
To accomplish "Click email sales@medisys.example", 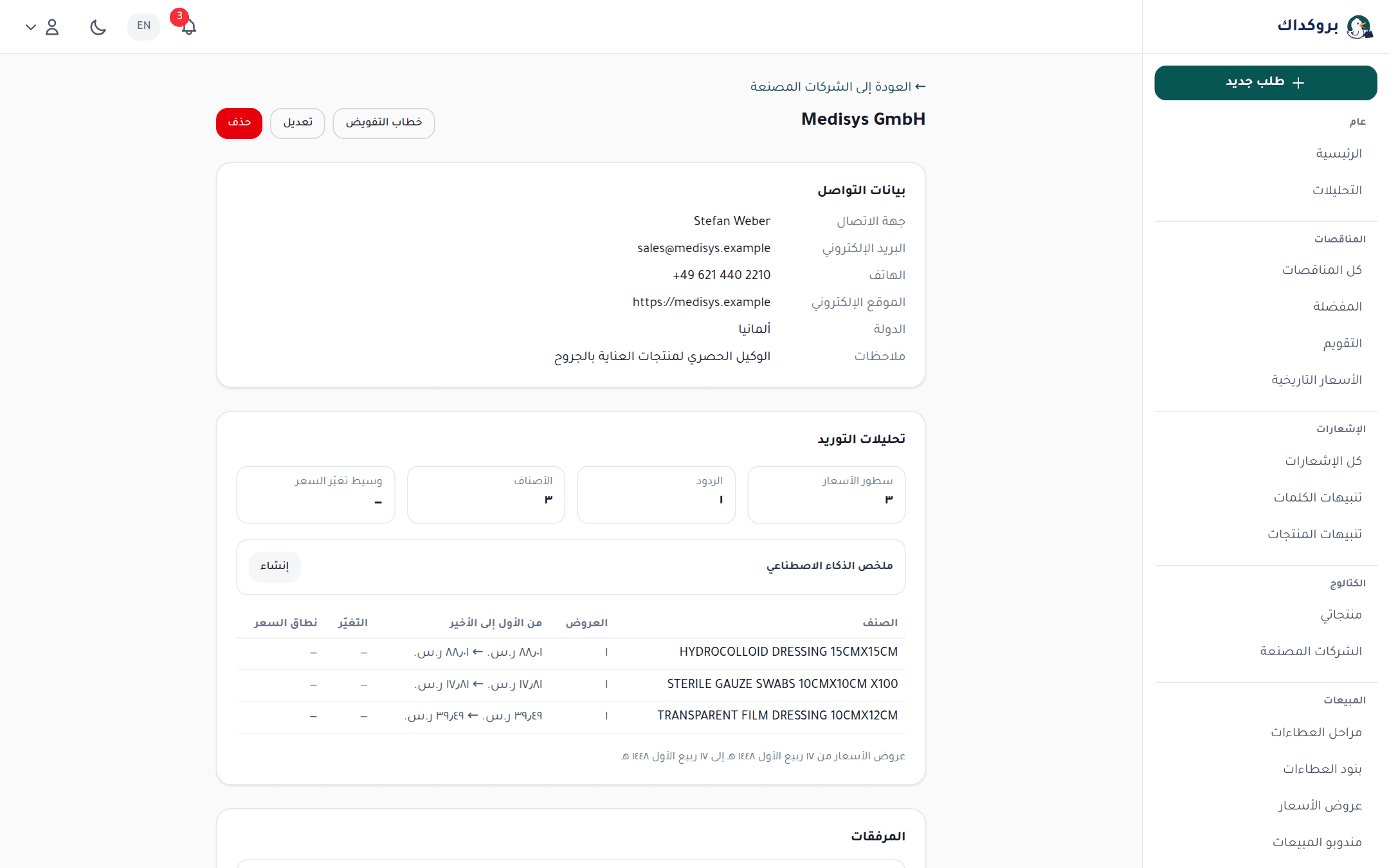I will [x=704, y=248].
